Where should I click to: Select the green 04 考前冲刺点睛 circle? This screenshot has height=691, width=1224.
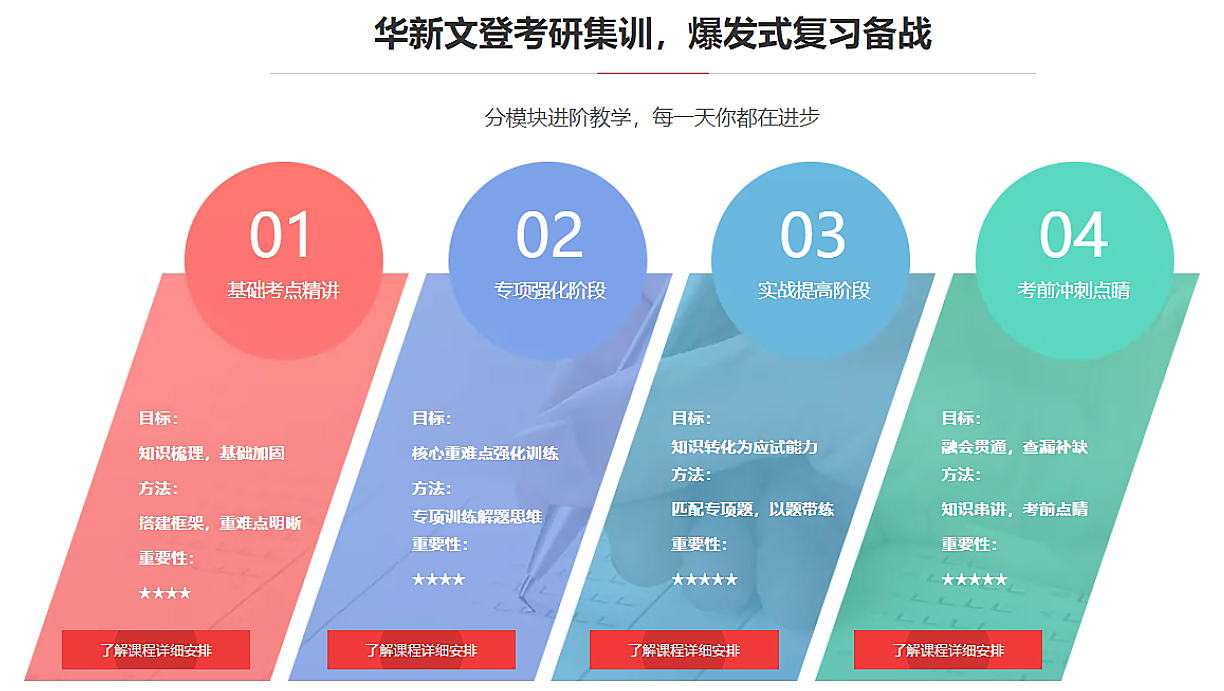coord(1075,260)
